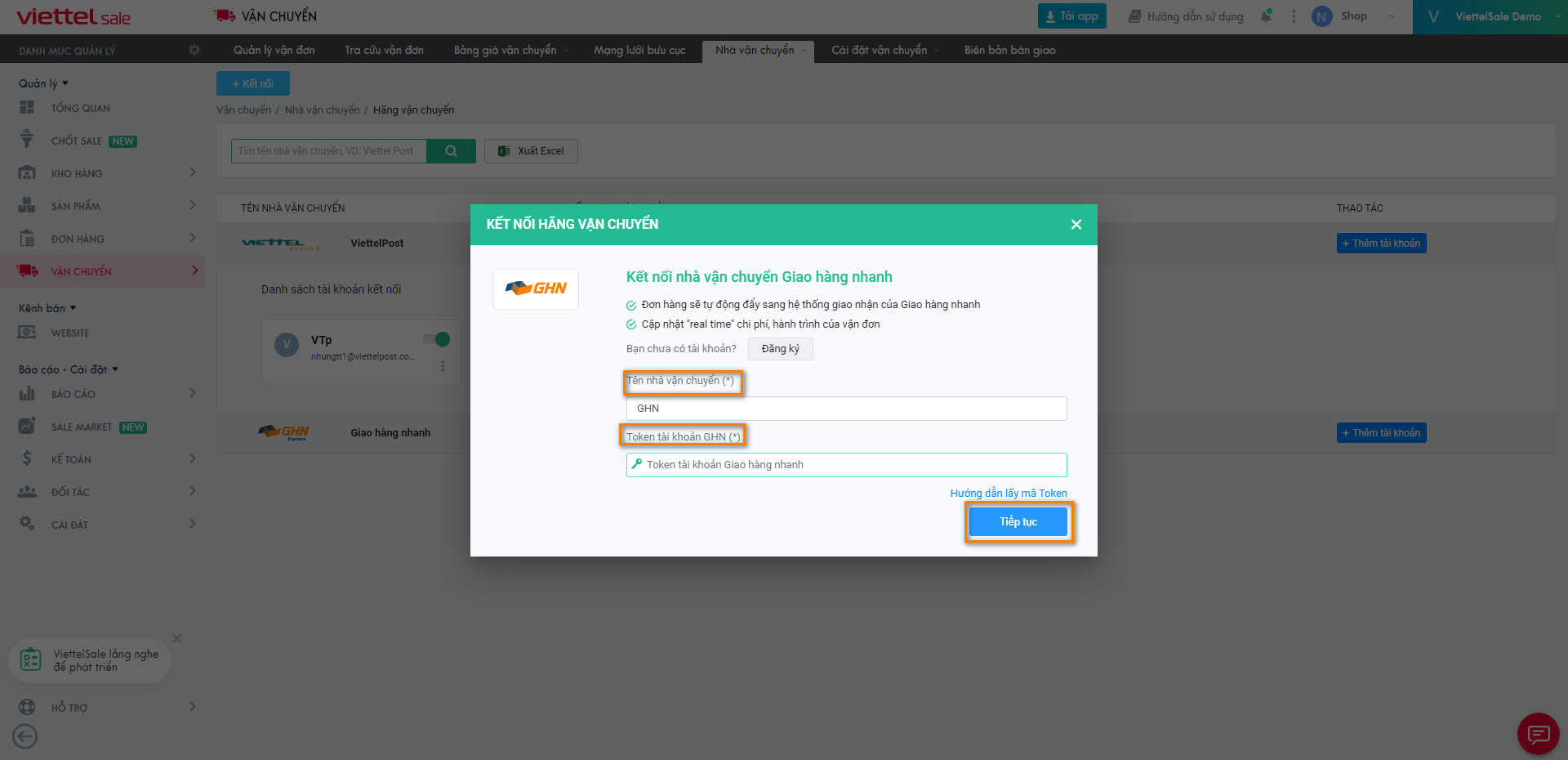Click the Đơn hàng clipboard icon
1568x760 pixels.
point(27,238)
